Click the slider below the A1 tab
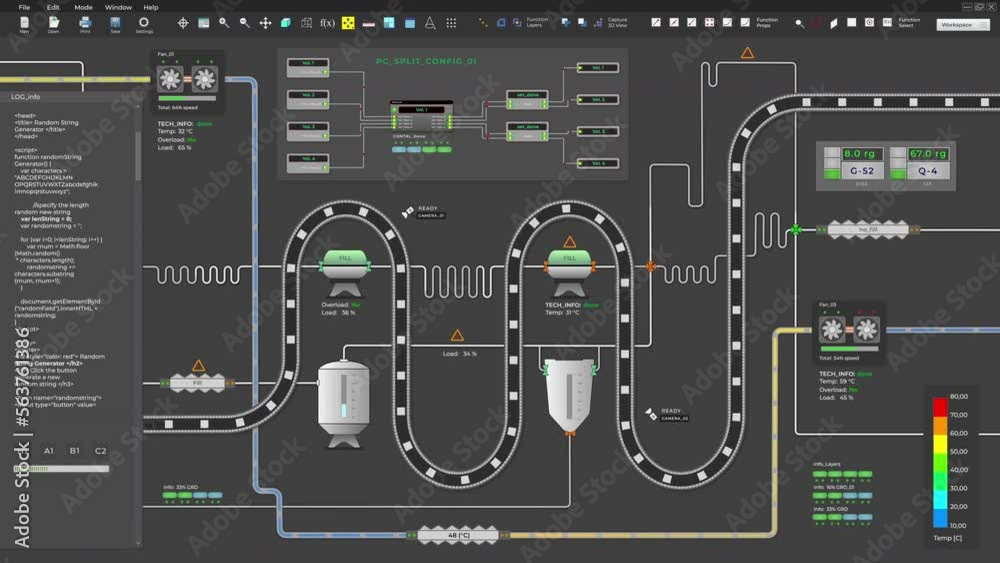1000x563 pixels. [x=61, y=469]
